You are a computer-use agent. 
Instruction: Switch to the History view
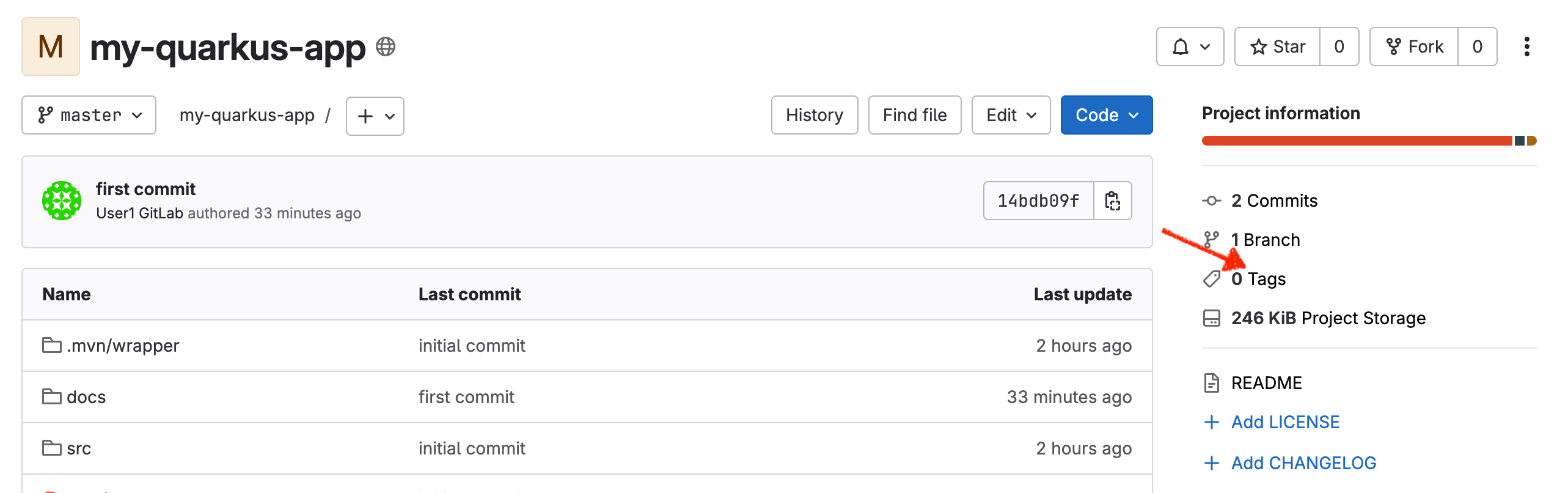coord(815,115)
